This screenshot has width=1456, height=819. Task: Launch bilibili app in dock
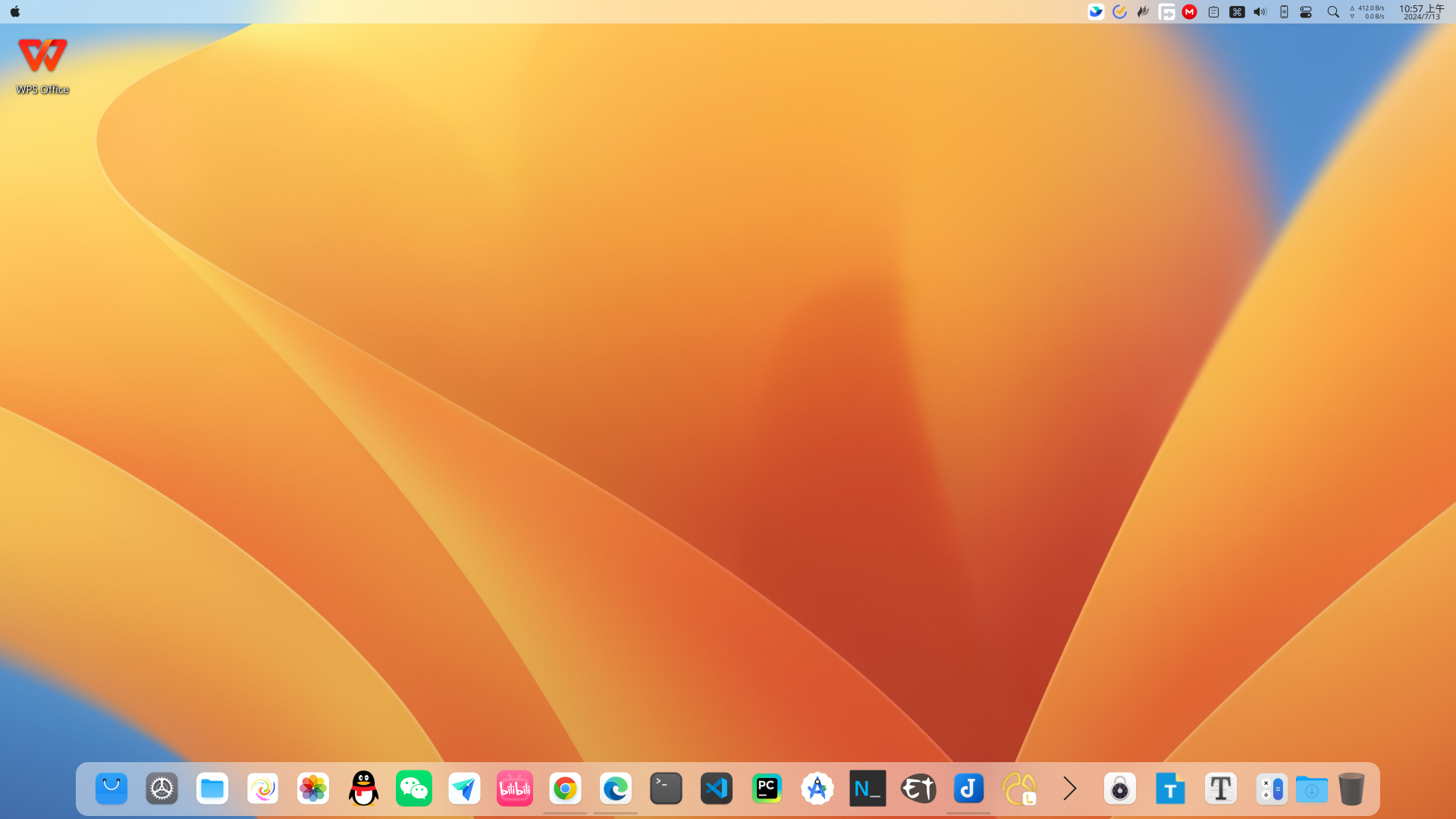click(515, 789)
